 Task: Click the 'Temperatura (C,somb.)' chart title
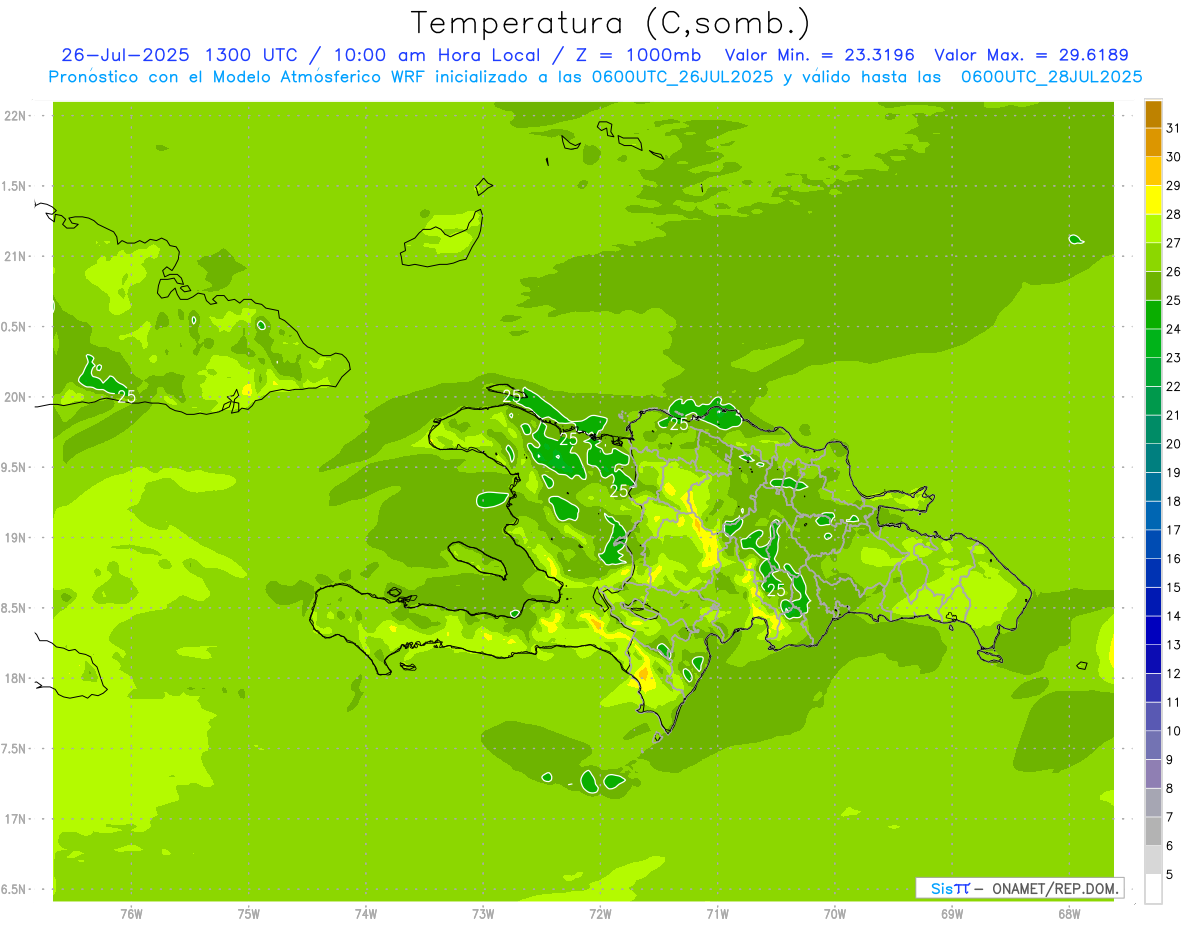(x=611, y=23)
